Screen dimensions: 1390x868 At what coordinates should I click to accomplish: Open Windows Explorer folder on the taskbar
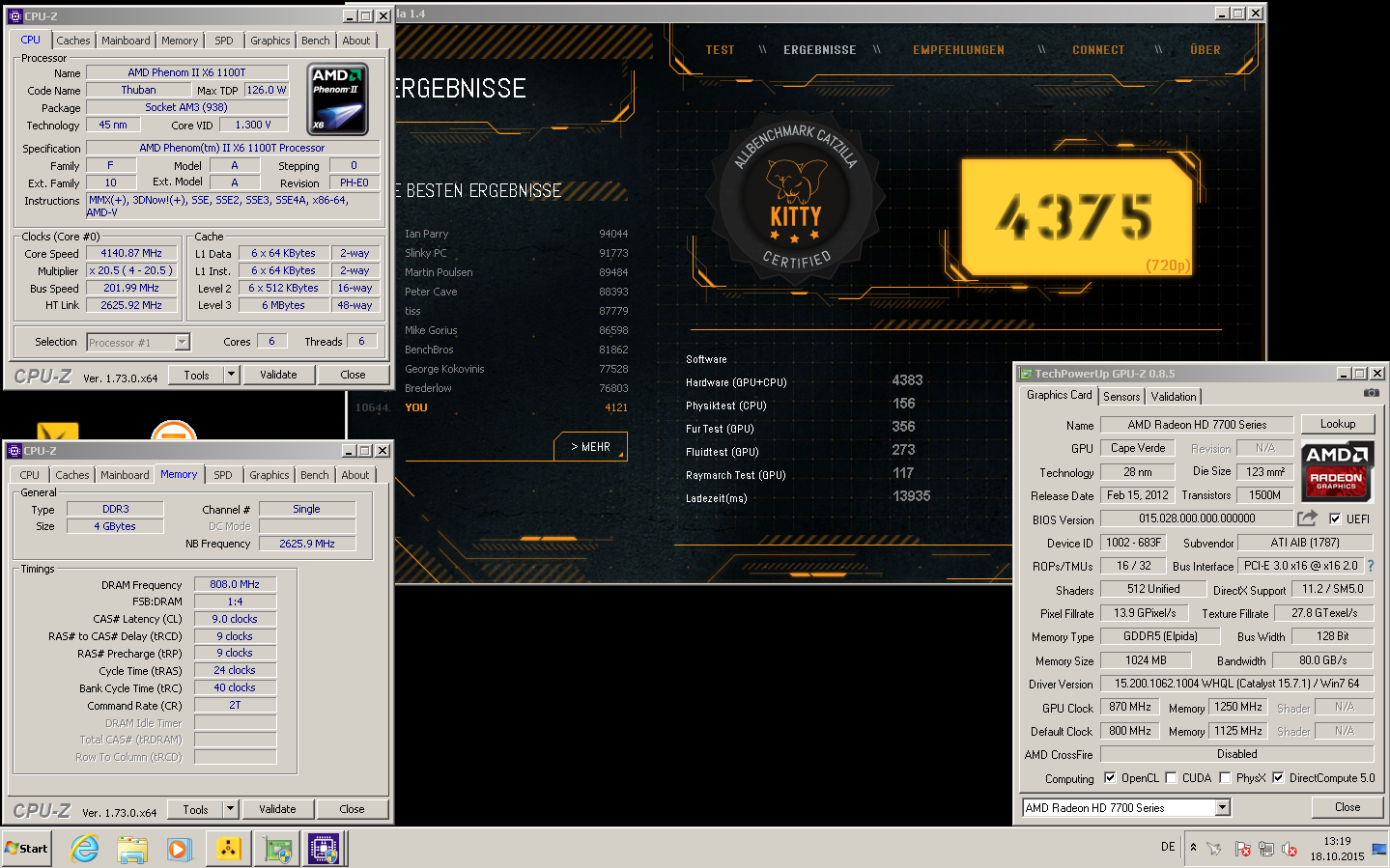click(132, 849)
